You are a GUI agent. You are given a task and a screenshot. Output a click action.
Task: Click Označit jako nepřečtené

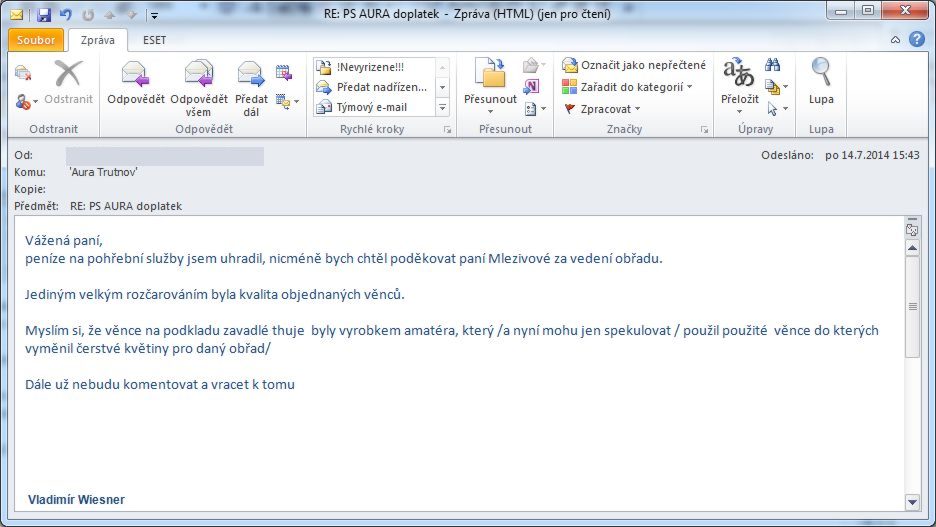634,65
